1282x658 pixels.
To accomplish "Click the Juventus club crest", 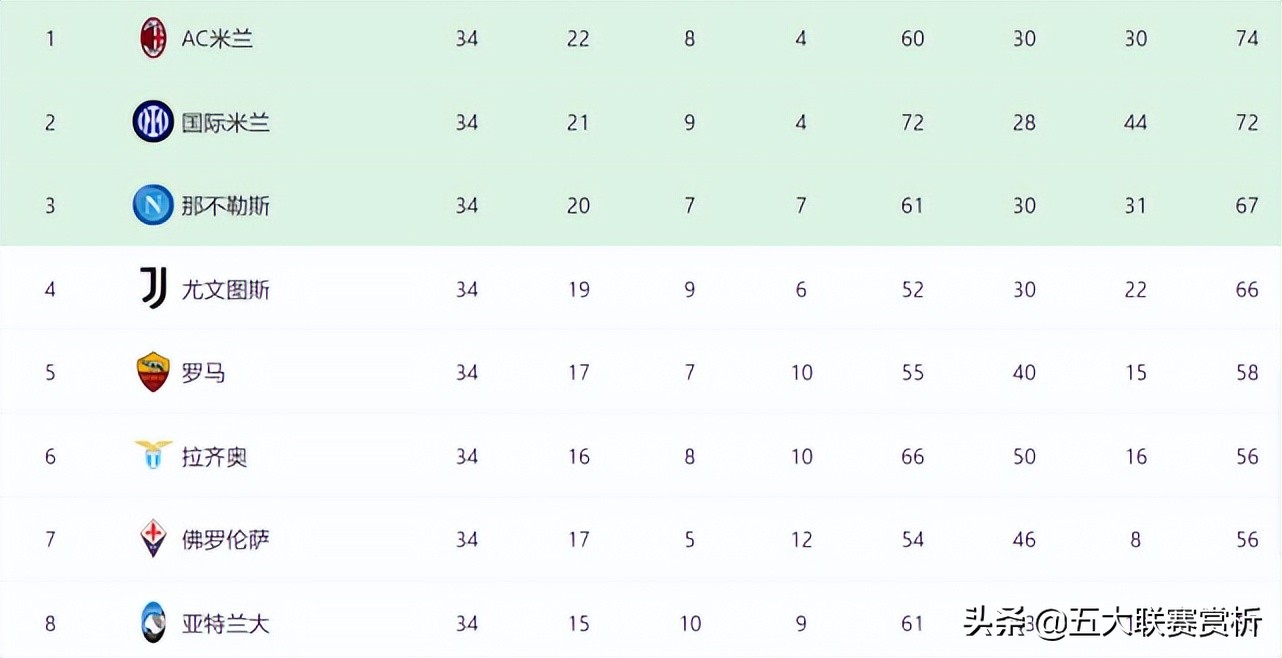I will (x=153, y=289).
